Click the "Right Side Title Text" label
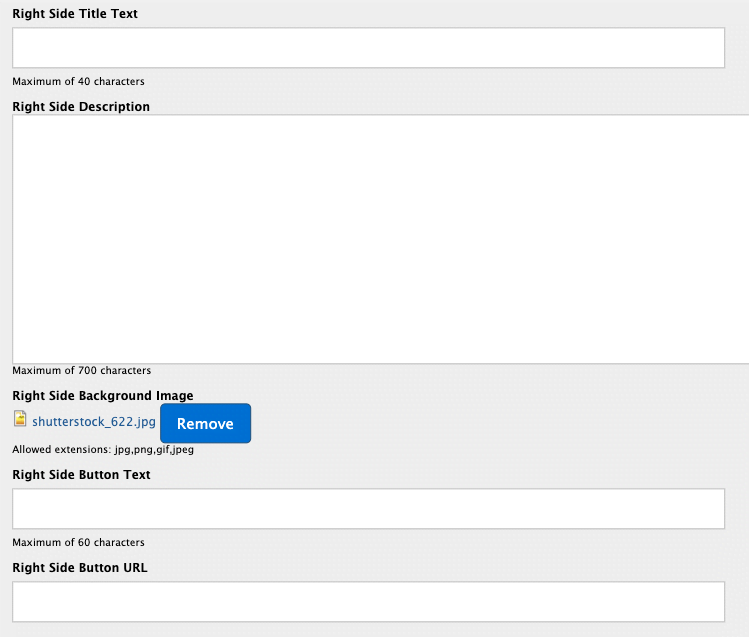 [x=75, y=14]
